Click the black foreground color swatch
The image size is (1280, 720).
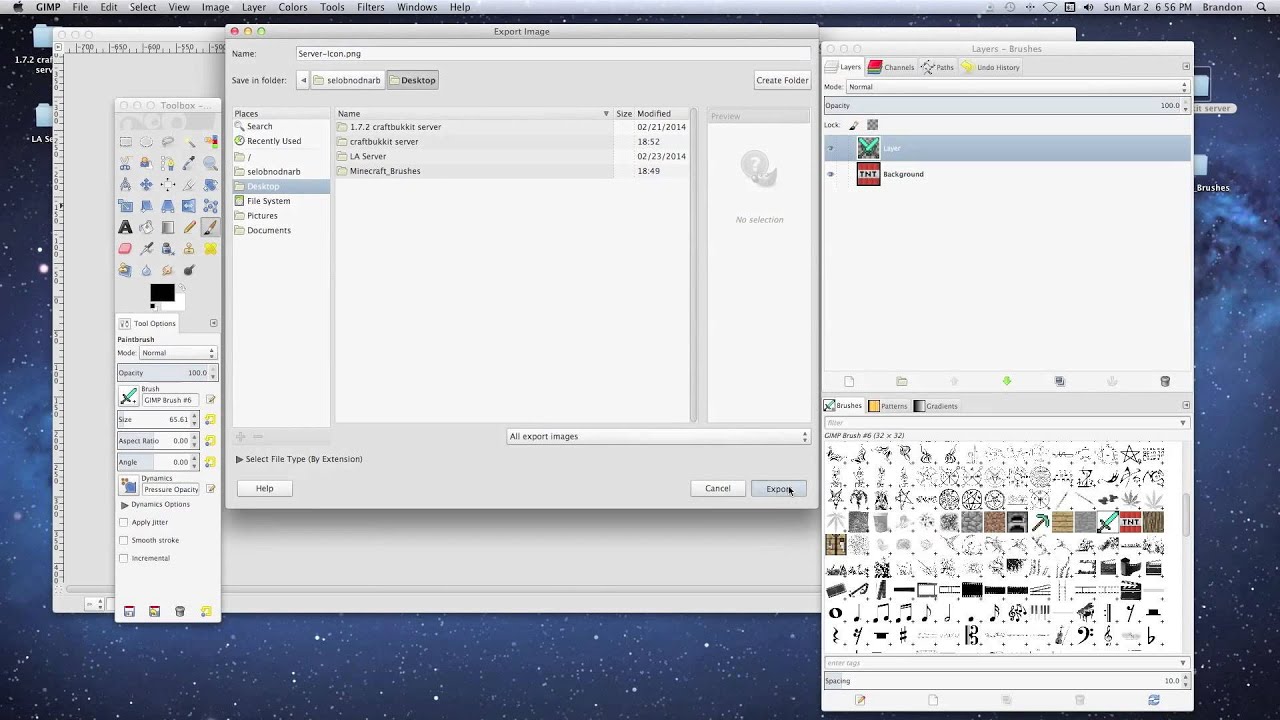tap(162, 293)
